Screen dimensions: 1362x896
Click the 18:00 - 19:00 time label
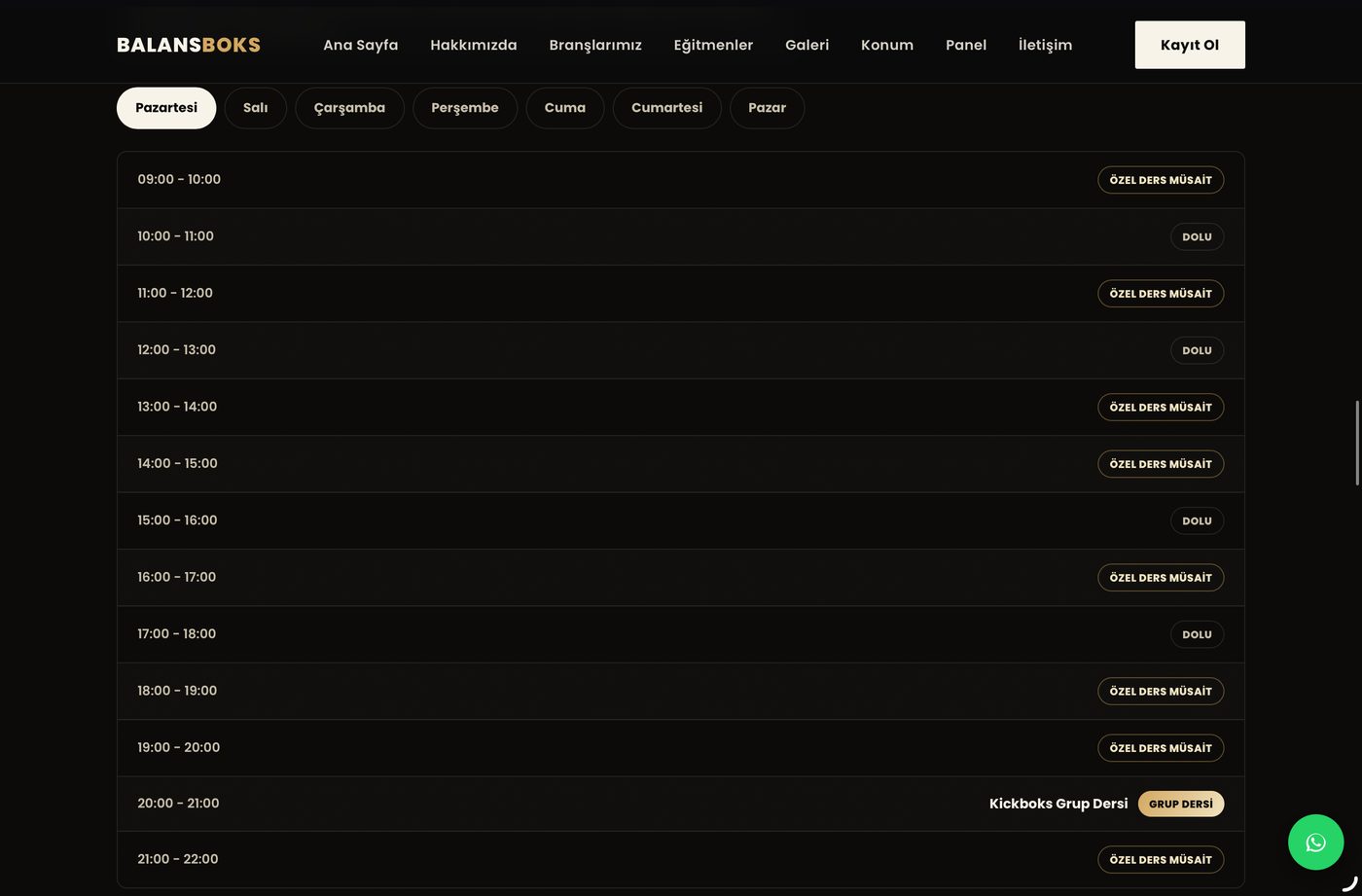177,691
